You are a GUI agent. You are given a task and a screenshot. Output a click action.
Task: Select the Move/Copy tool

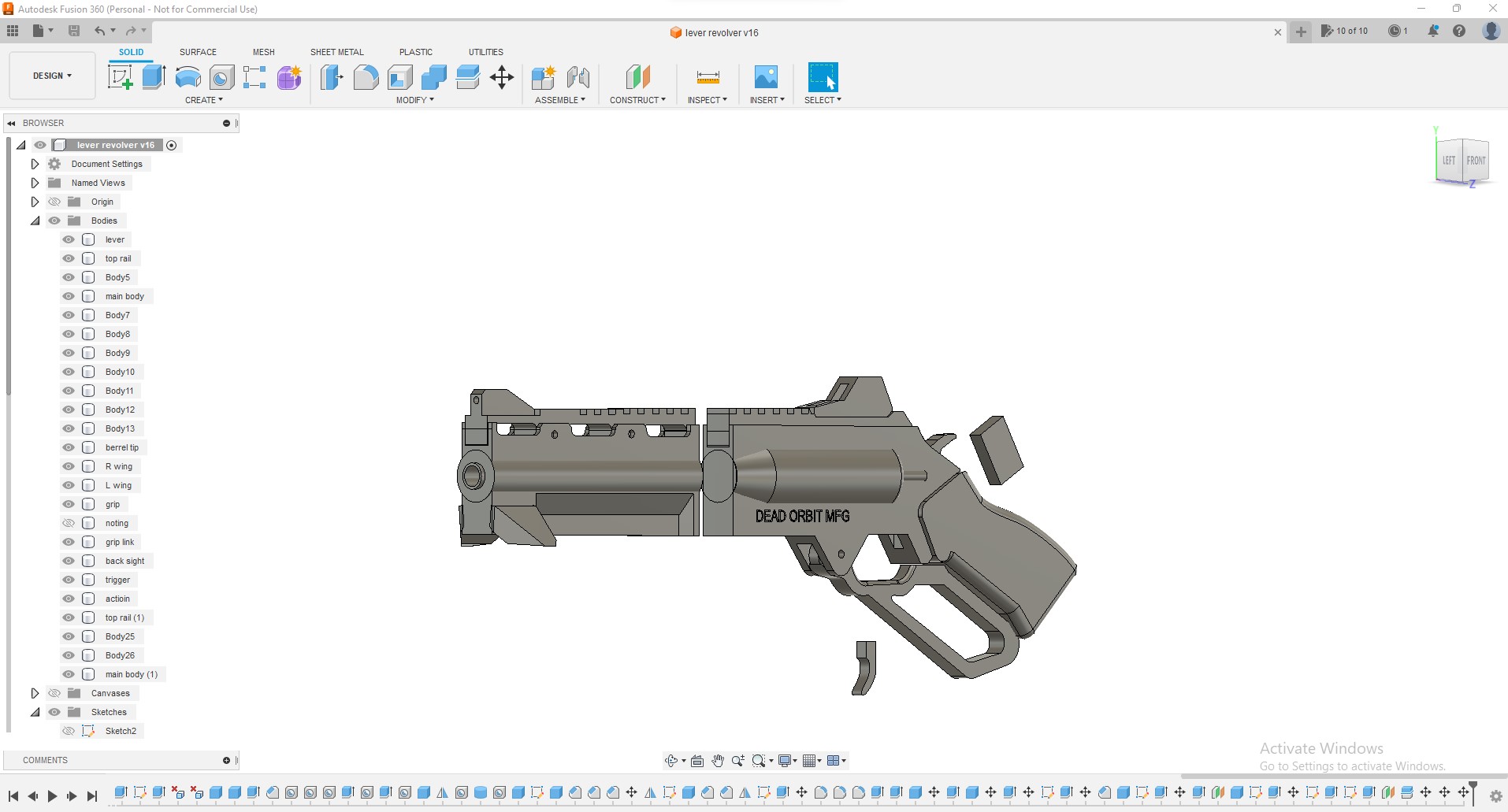[x=502, y=77]
